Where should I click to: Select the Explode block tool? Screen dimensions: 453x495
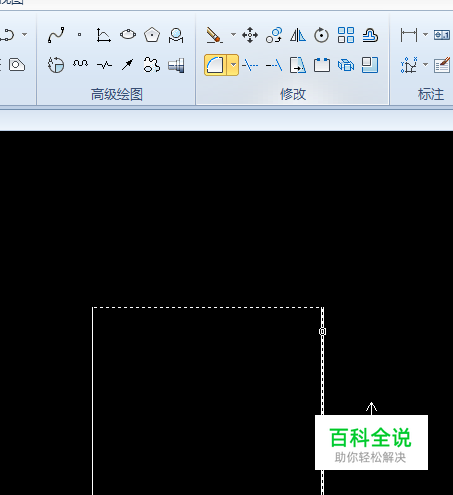tap(346, 65)
